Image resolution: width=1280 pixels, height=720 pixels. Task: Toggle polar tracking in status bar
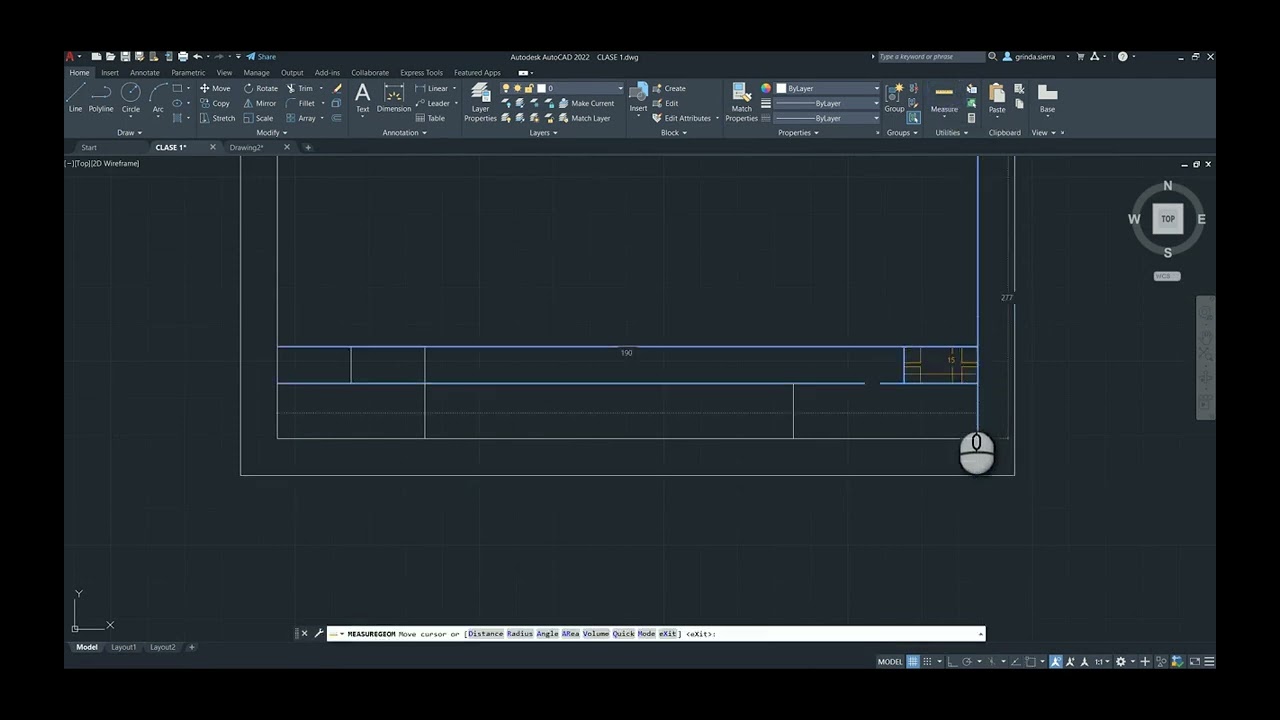click(967, 661)
